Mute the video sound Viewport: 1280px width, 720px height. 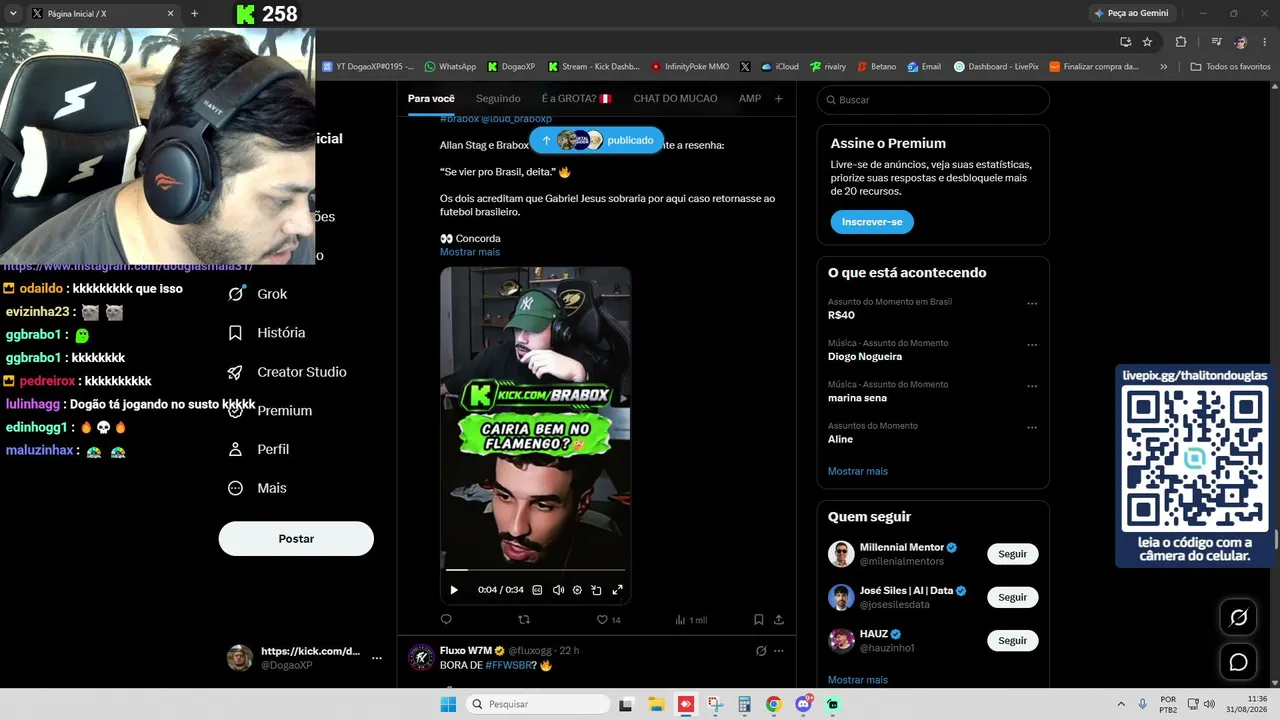tap(558, 590)
